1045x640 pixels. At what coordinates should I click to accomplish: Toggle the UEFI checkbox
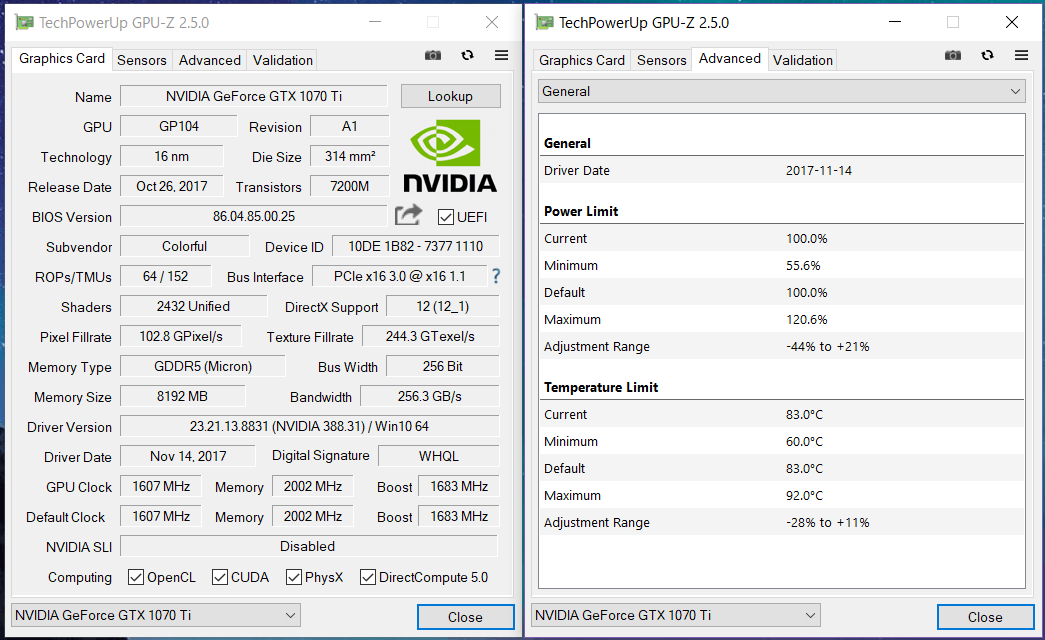point(446,217)
